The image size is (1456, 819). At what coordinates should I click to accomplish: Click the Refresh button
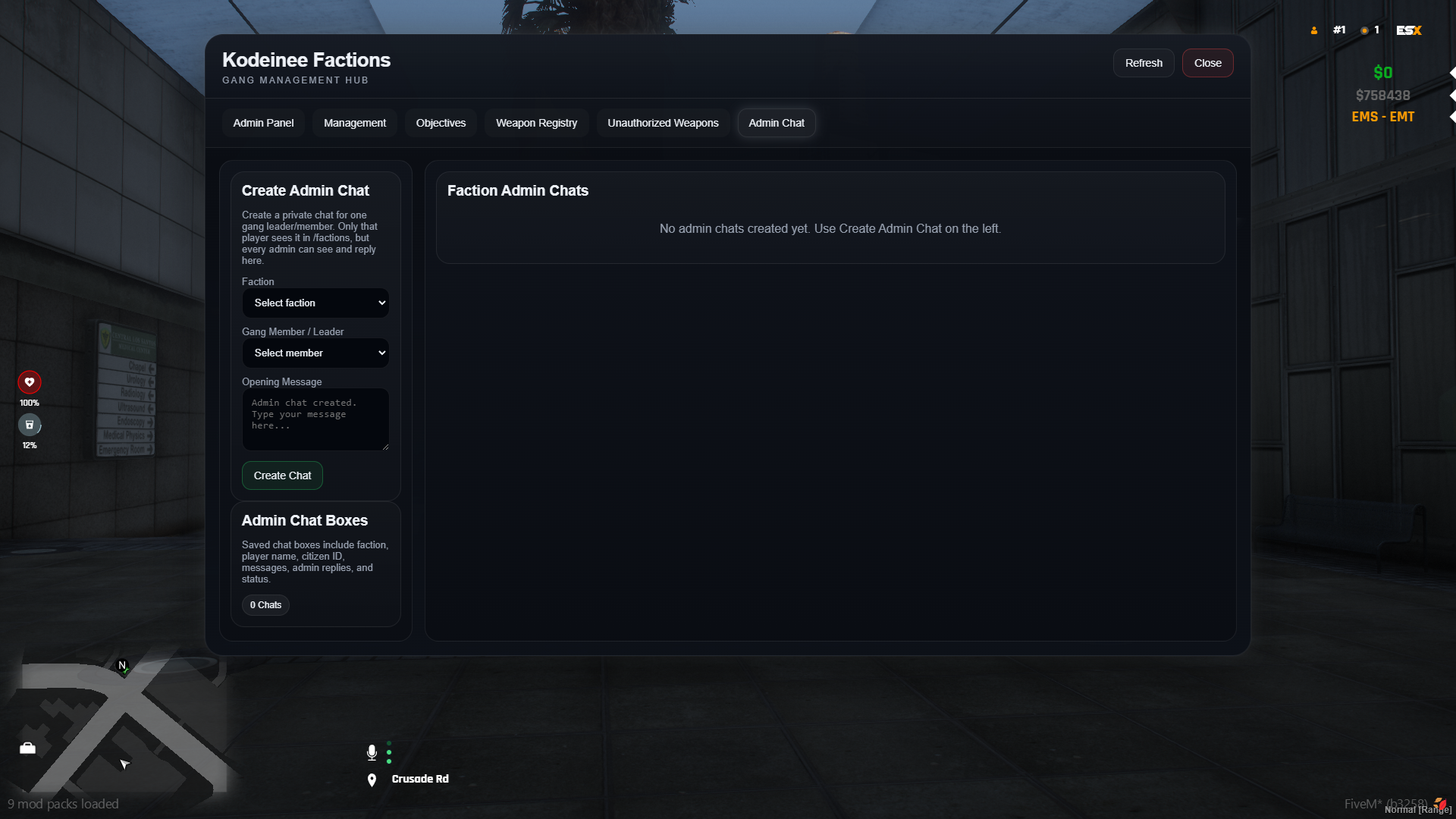(1144, 63)
